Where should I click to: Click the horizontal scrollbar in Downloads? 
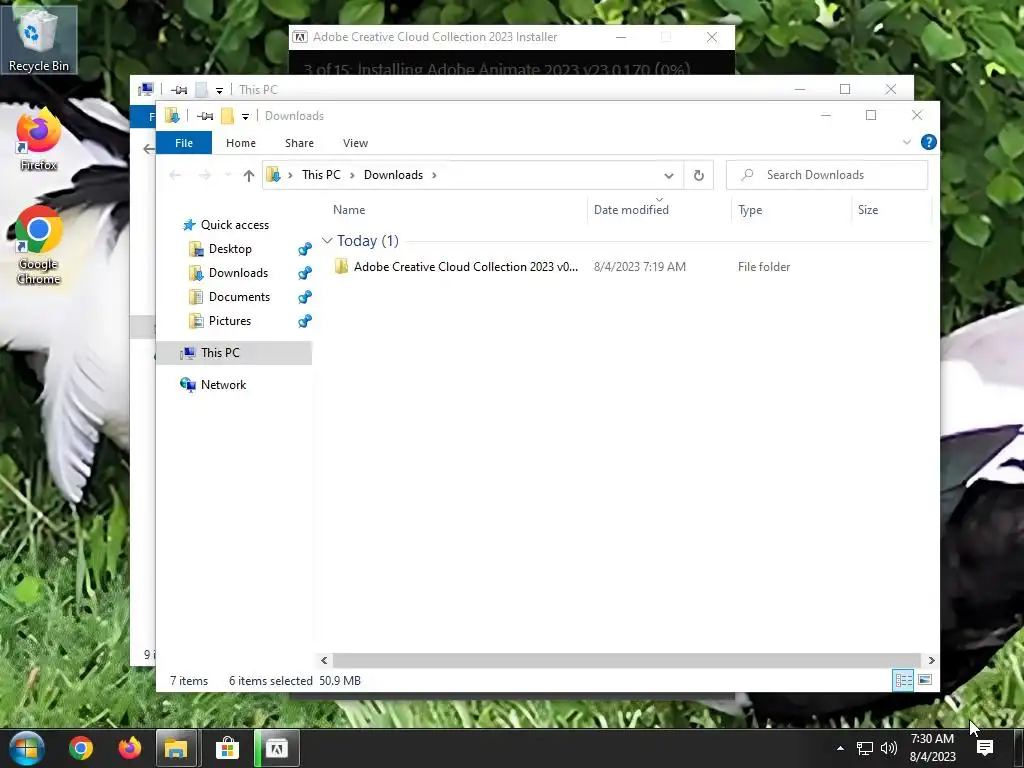[626, 660]
